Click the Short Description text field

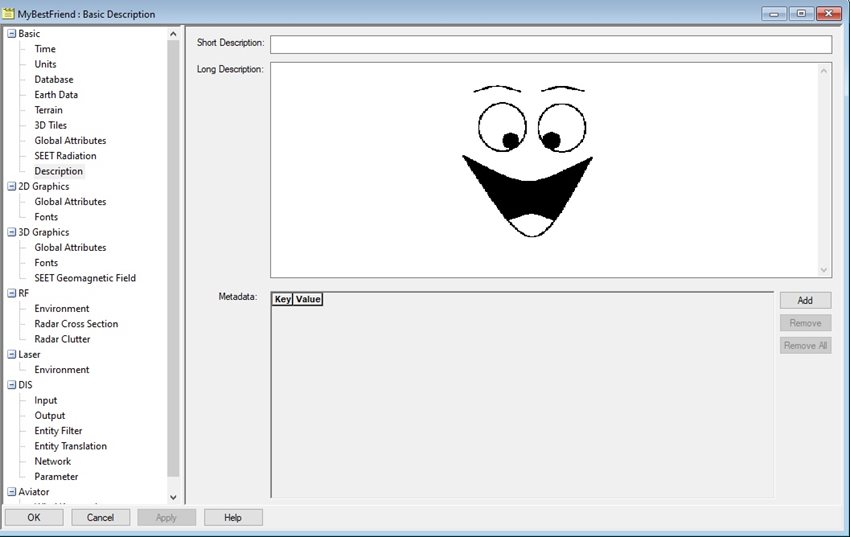(x=550, y=44)
